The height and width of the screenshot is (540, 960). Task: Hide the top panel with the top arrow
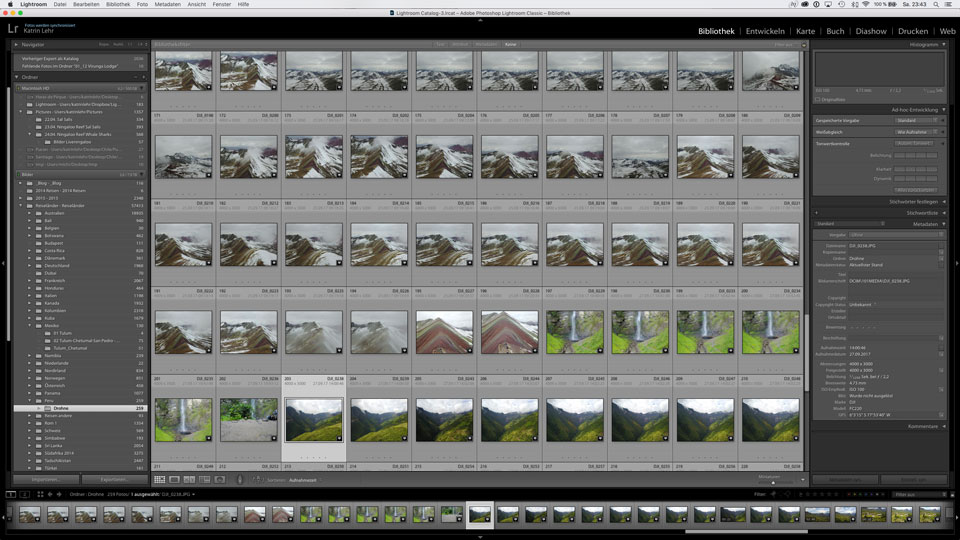click(x=480, y=20)
